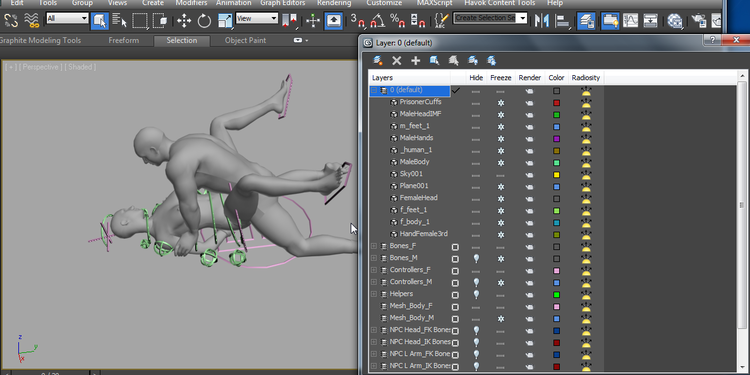This screenshot has height=375, width=750.
Task: Select the Select and Move tool
Action: 184,21
